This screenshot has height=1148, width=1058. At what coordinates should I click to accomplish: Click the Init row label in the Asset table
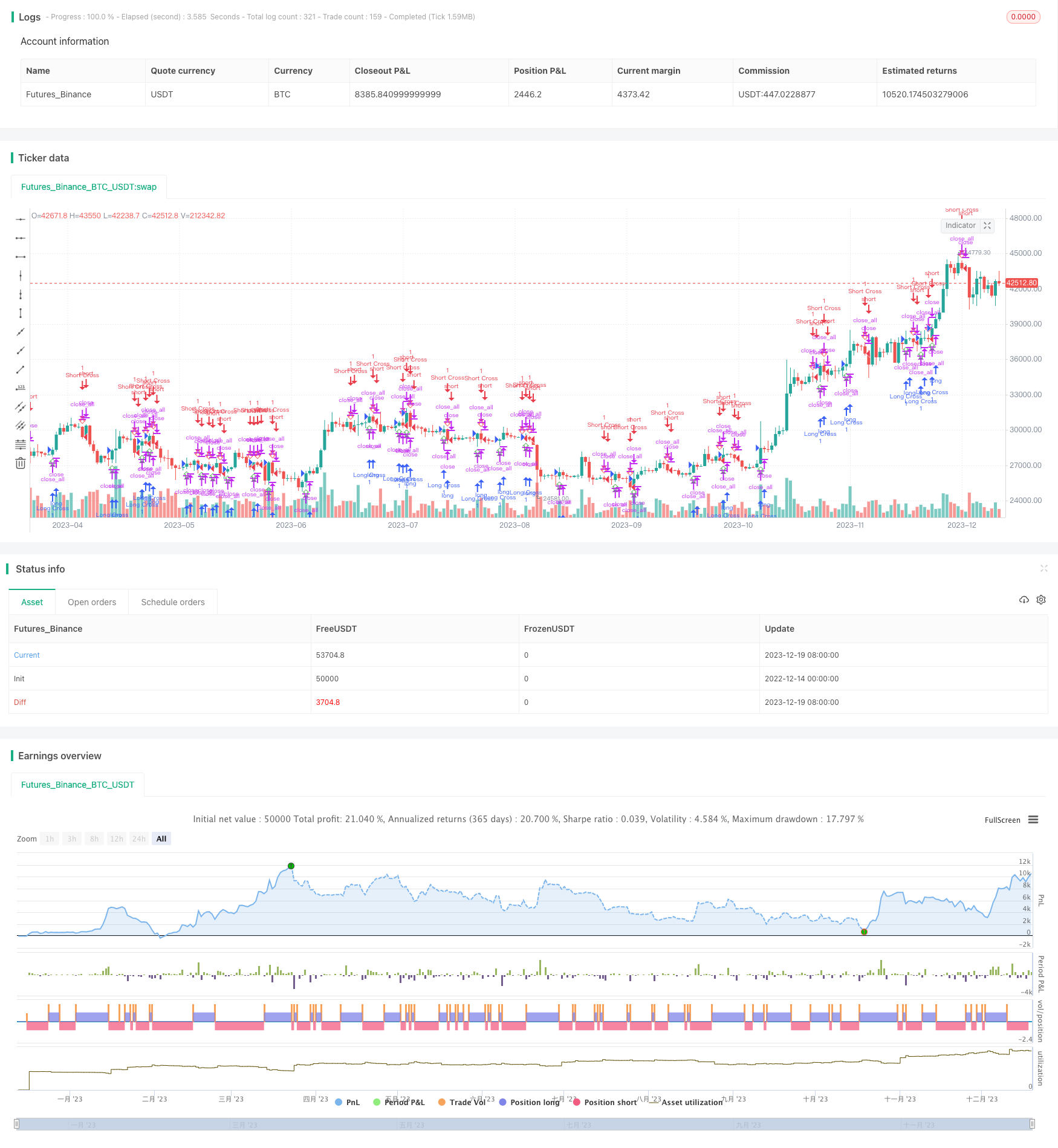(19, 679)
